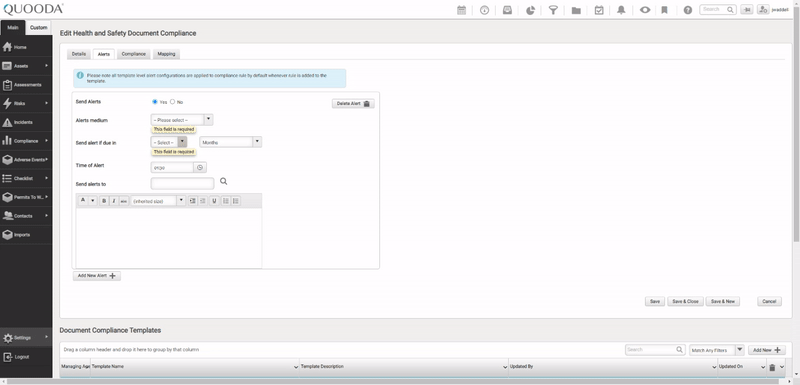The image size is (800, 385).
Task: Open the calendar icon in top bar
Action: click(x=461, y=10)
